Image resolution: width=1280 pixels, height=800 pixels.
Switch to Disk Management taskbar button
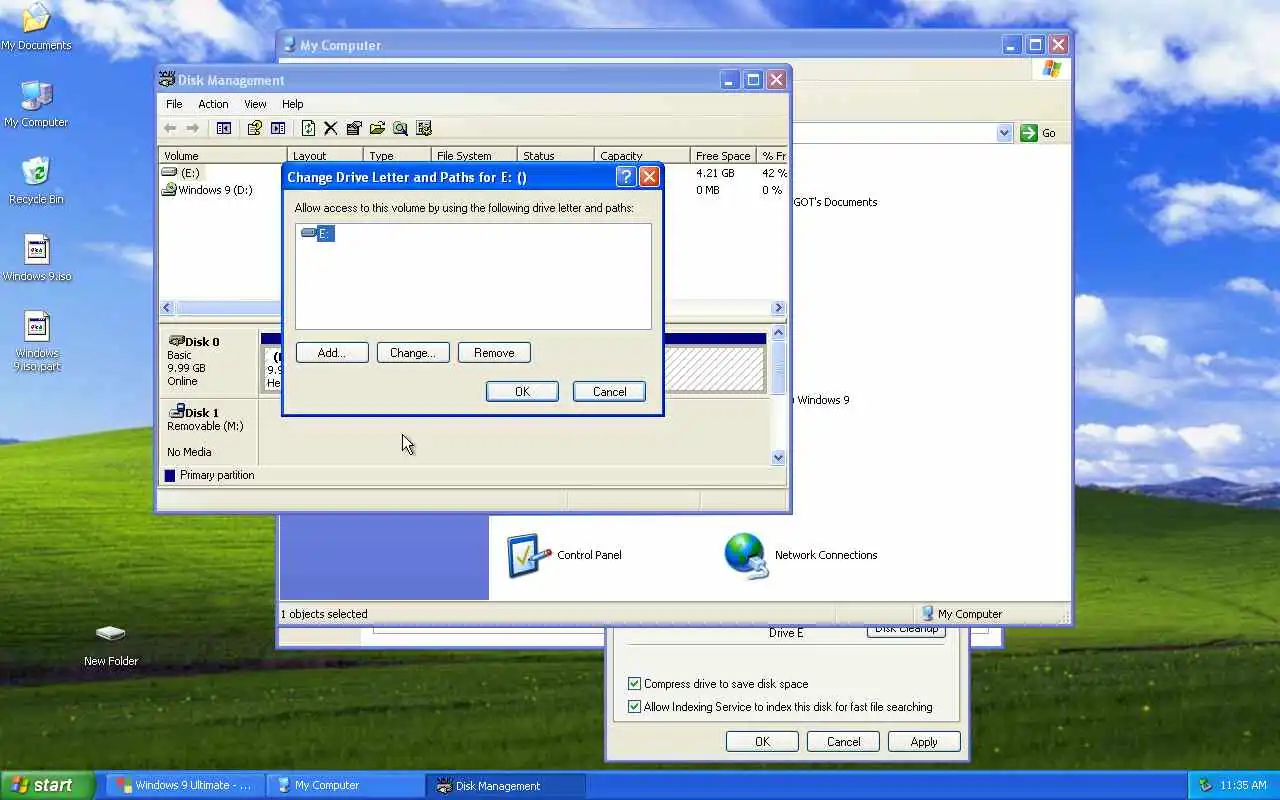[506, 785]
